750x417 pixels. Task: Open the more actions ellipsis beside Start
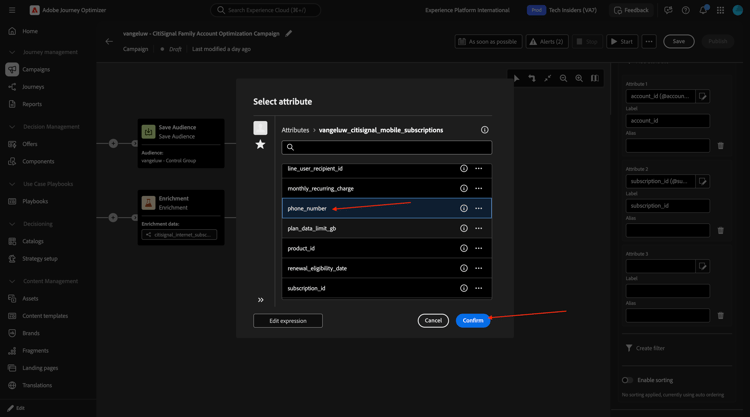pyautogui.click(x=649, y=42)
